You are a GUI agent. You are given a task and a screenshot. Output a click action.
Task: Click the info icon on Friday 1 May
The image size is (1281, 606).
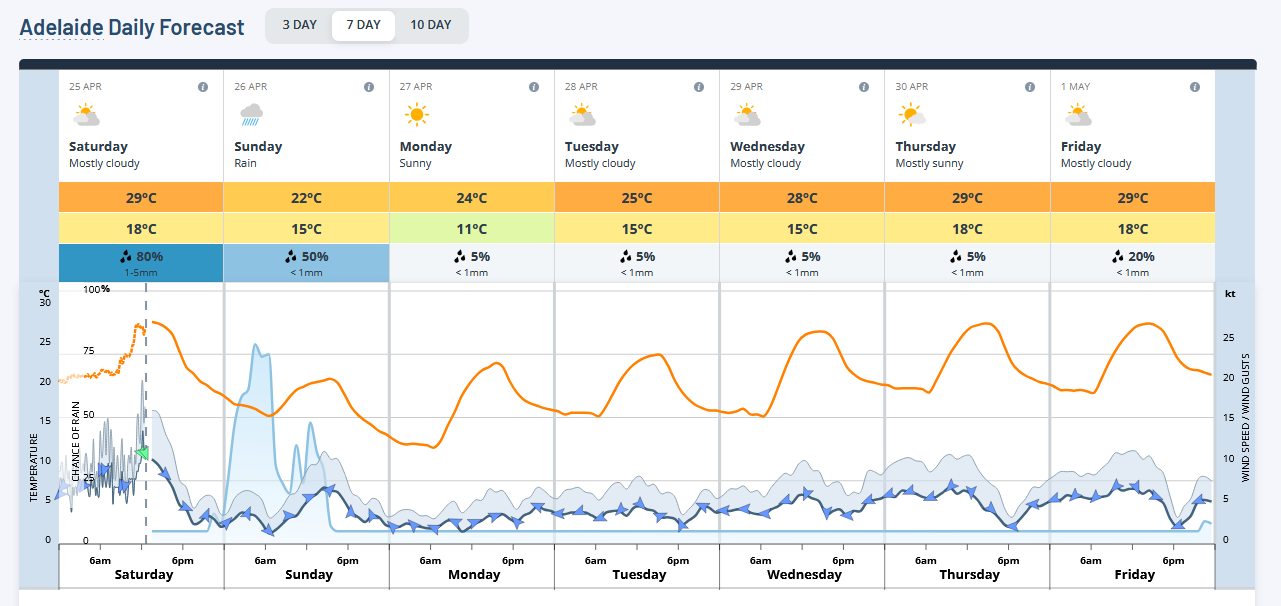[1195, 87]
